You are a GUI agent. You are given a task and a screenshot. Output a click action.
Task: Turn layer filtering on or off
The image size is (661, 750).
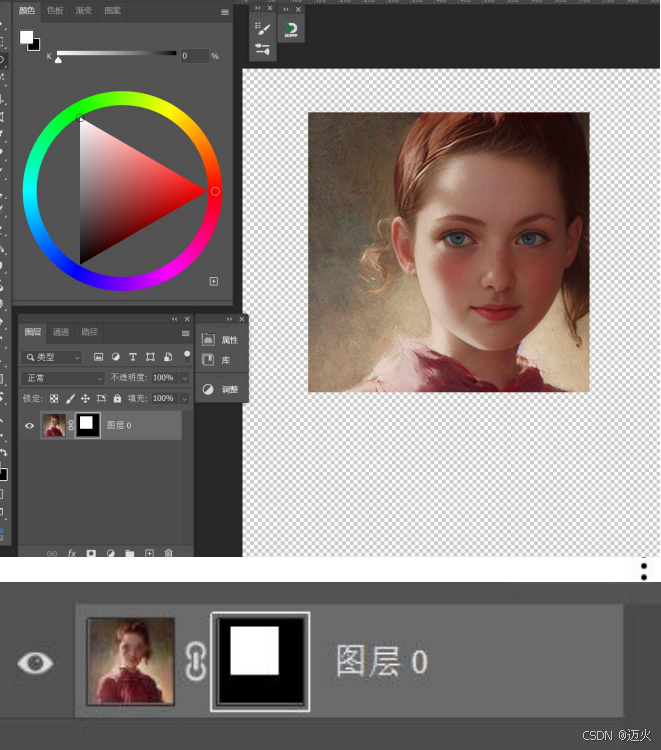pos(187,356)
